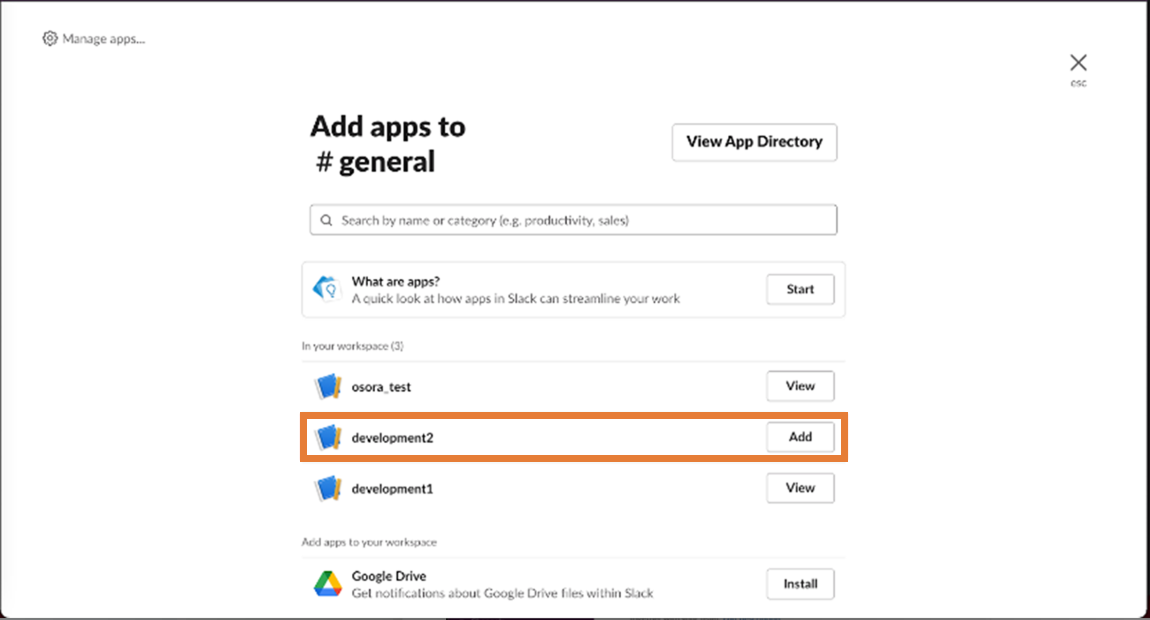Select the Google Drive app title
Viewport: 1150px width, 620px height.
point(389,576)
